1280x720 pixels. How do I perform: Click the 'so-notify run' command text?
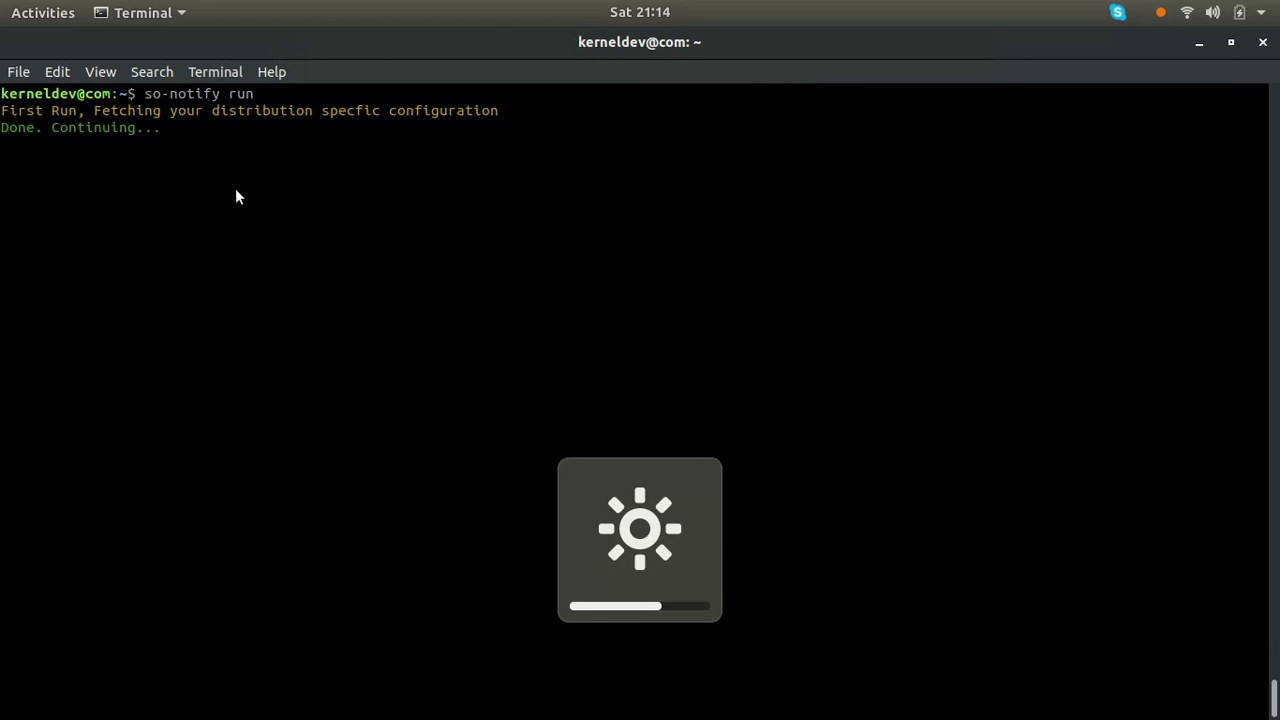coord(198,94)
